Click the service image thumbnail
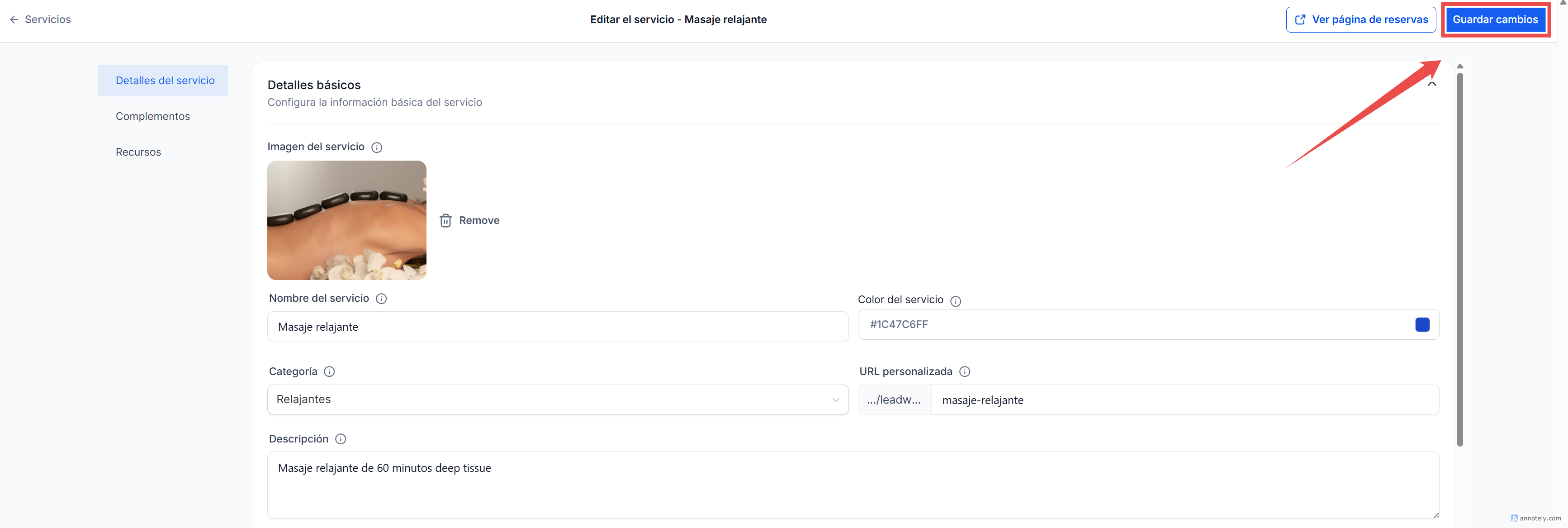The image size is (1568, 528). pos(346,220)
